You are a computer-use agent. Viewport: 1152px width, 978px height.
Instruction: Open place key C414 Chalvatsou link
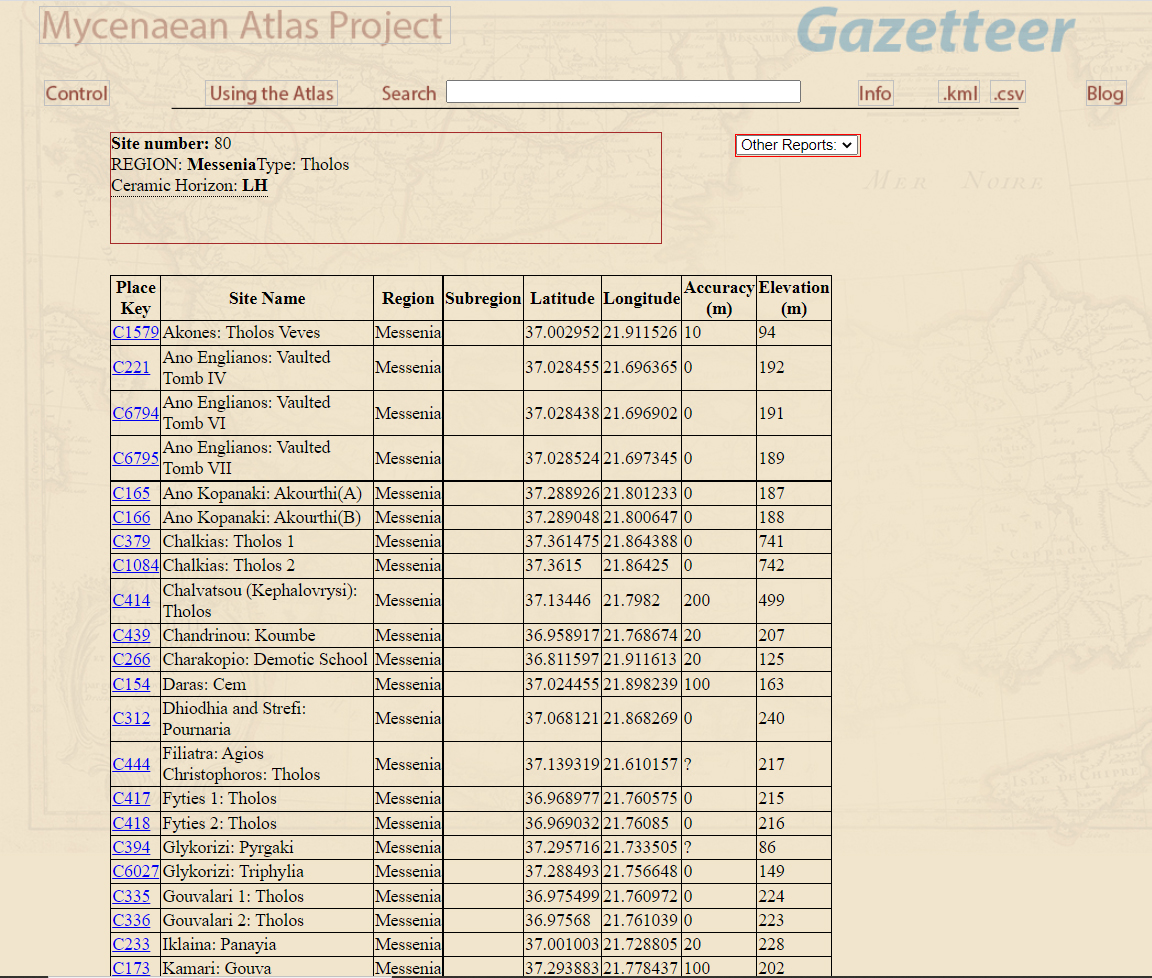pos(131,601)
